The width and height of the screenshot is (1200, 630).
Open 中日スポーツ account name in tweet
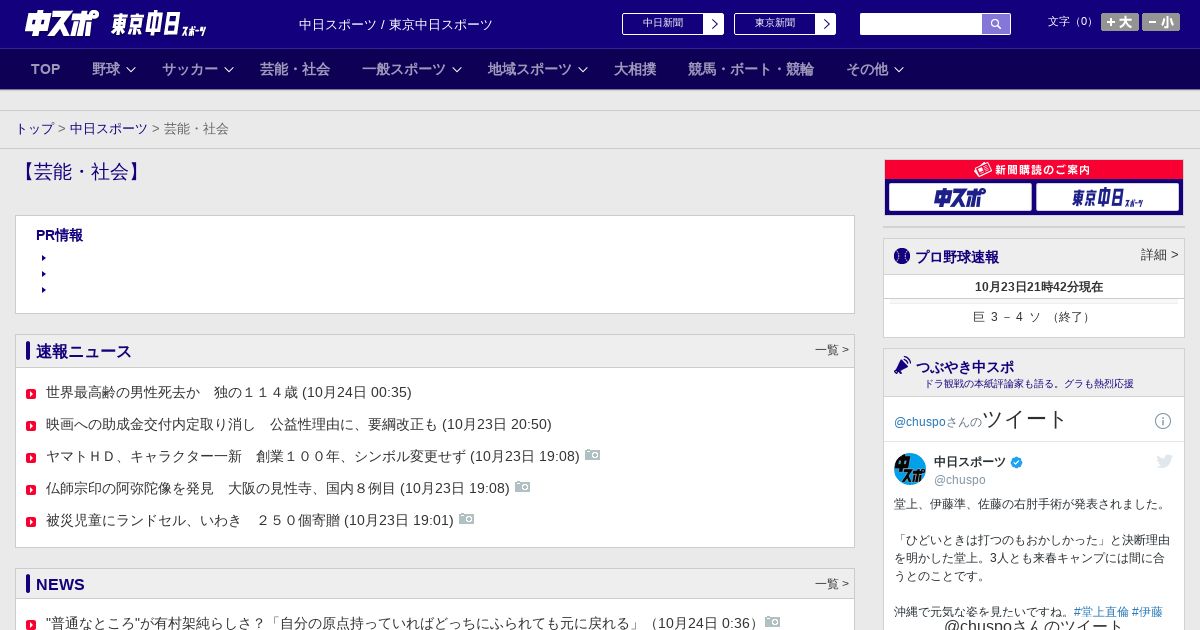[x=970, y=462]
